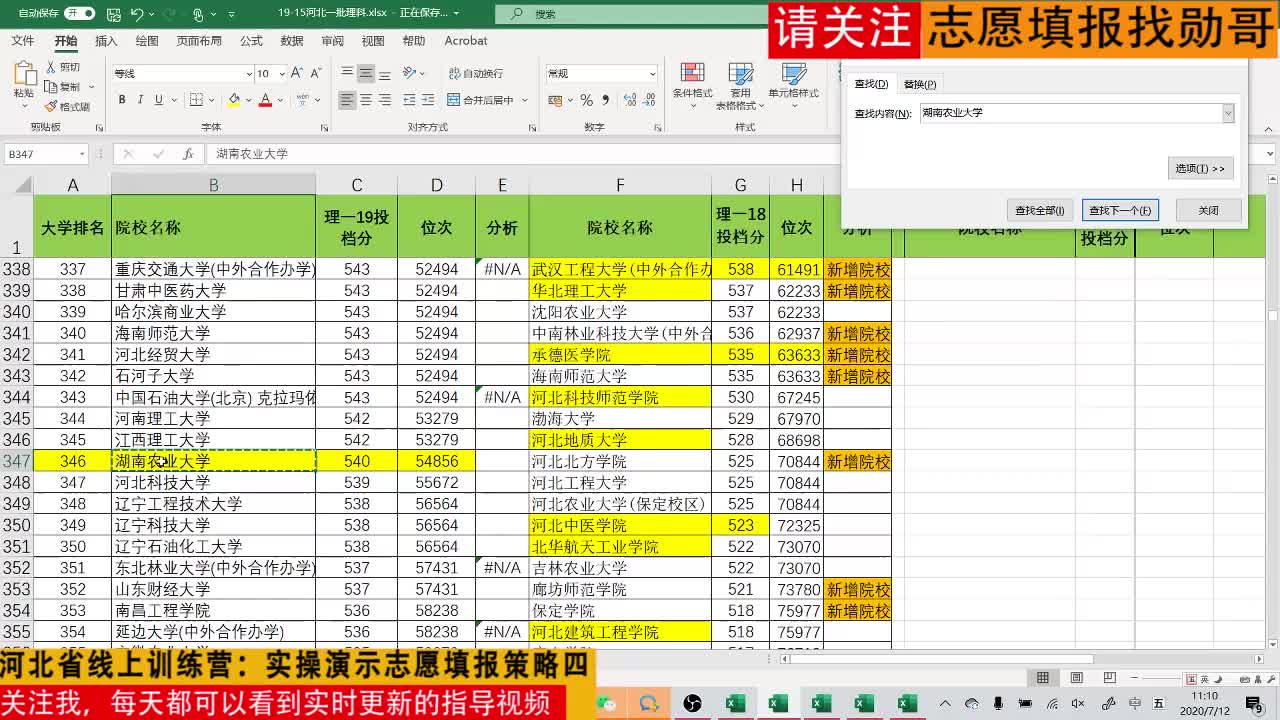This screenshot has width=1280, height=720.
Task: Click the page break preview view icon
Action: click(1110, 678)
